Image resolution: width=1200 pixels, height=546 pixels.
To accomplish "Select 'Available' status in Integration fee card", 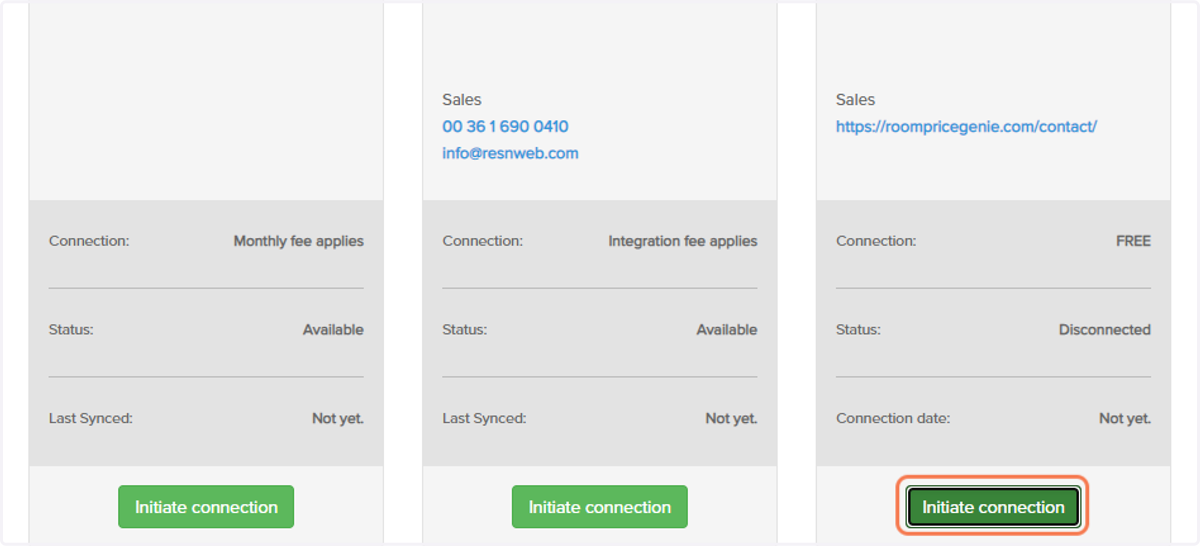I will [x=726, y=330].
